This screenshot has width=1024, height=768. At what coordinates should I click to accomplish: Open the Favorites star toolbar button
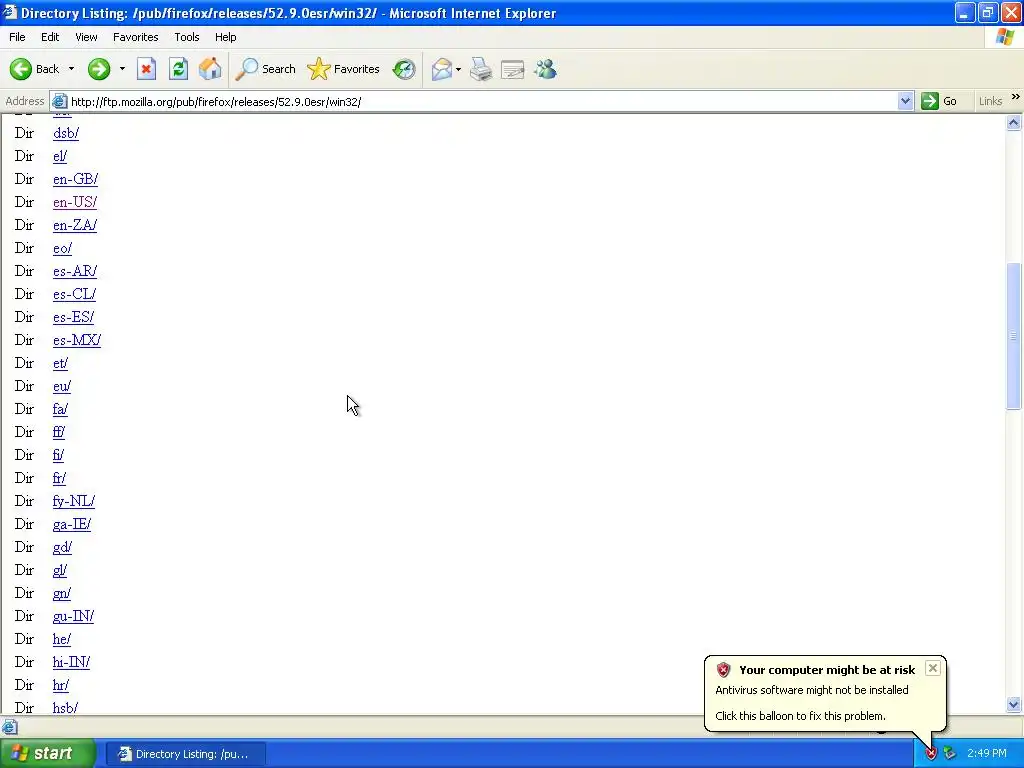coord(344,69)
